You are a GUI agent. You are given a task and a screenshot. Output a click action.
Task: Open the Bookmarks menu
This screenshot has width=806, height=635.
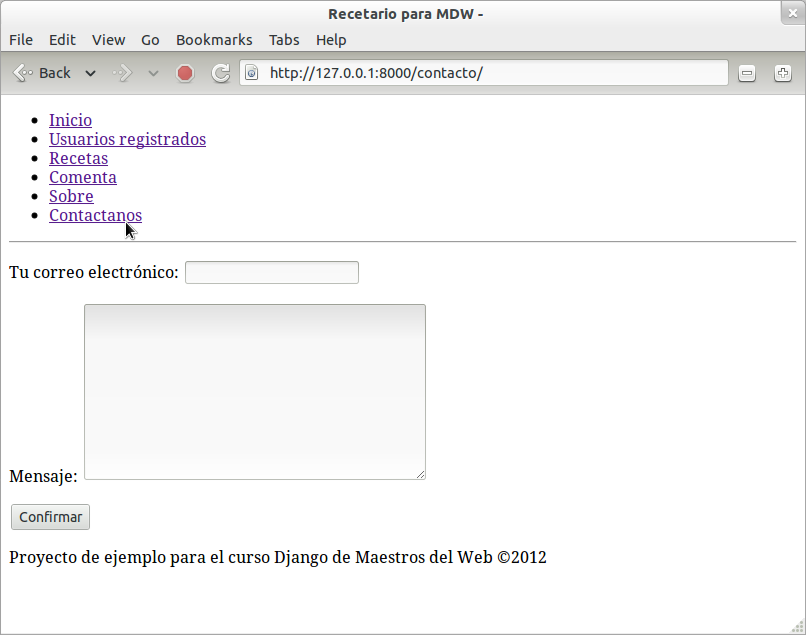[214, 40]
